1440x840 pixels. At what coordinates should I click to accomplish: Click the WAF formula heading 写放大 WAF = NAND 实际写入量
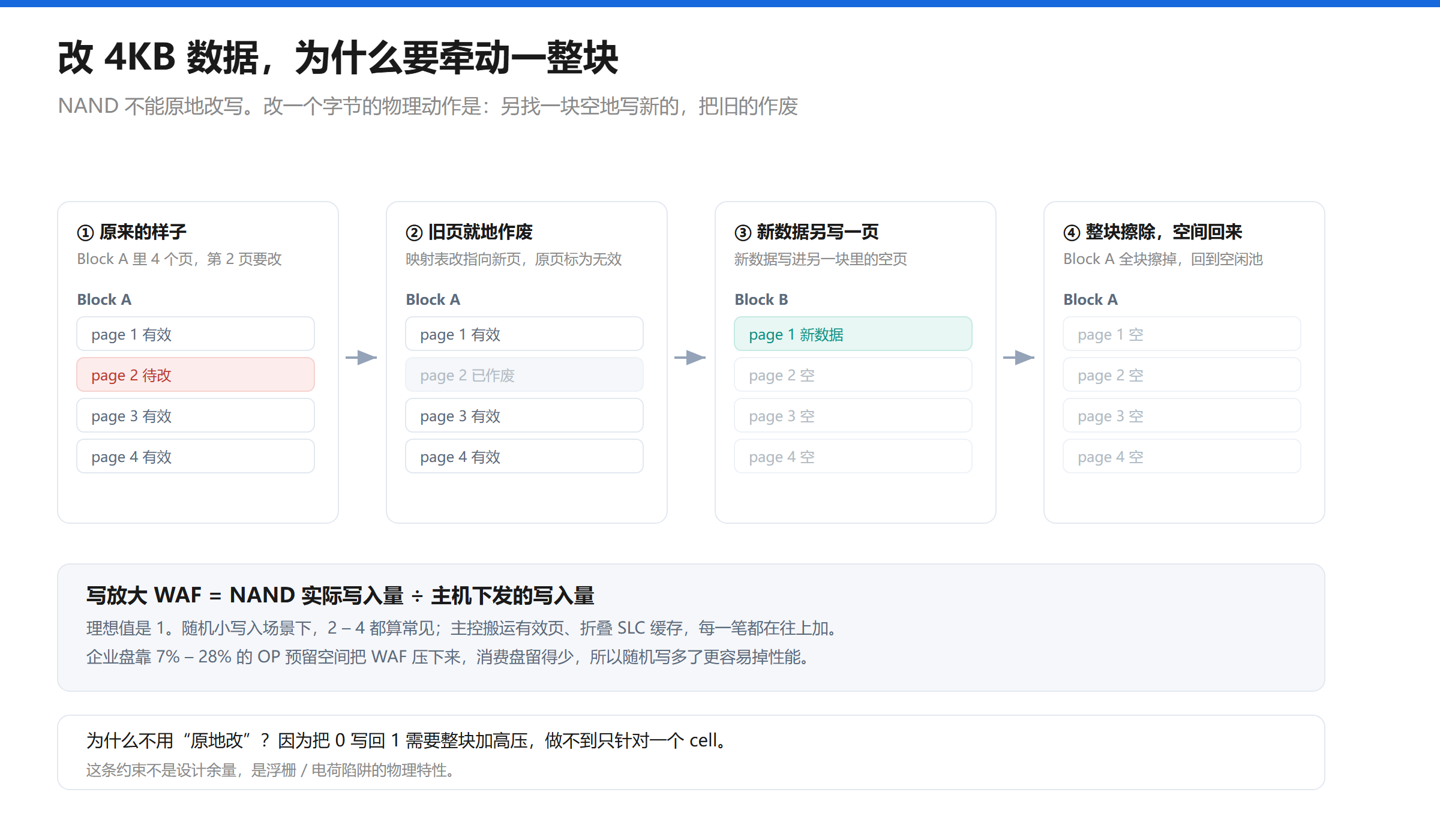pos(340,596)
